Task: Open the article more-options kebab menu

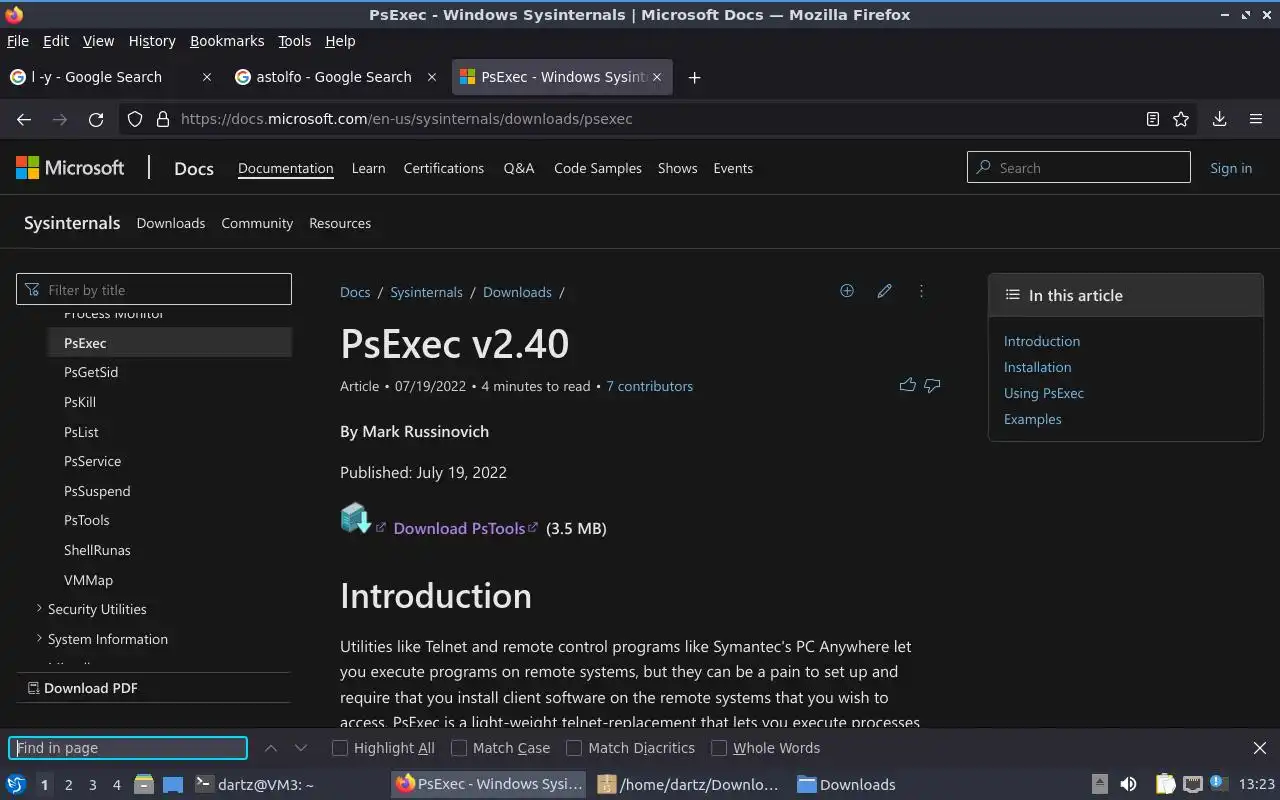Action: click(921, 291)
